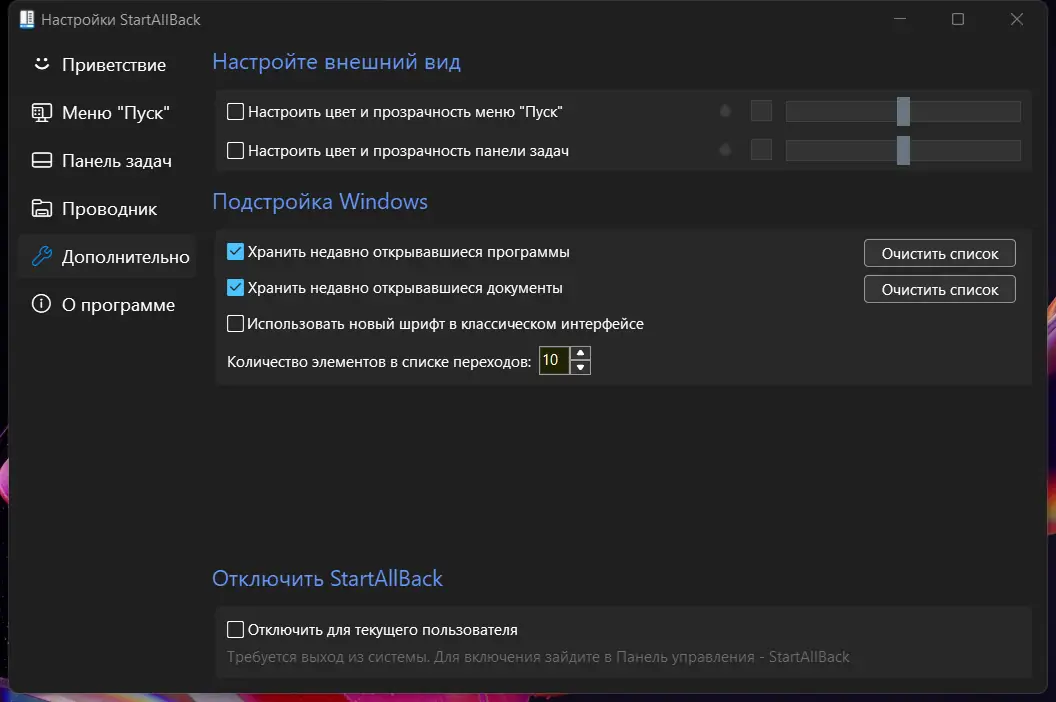This screenshot has width=1056, height=702.
Task: Open the О программе section
Action: point(120,304)
